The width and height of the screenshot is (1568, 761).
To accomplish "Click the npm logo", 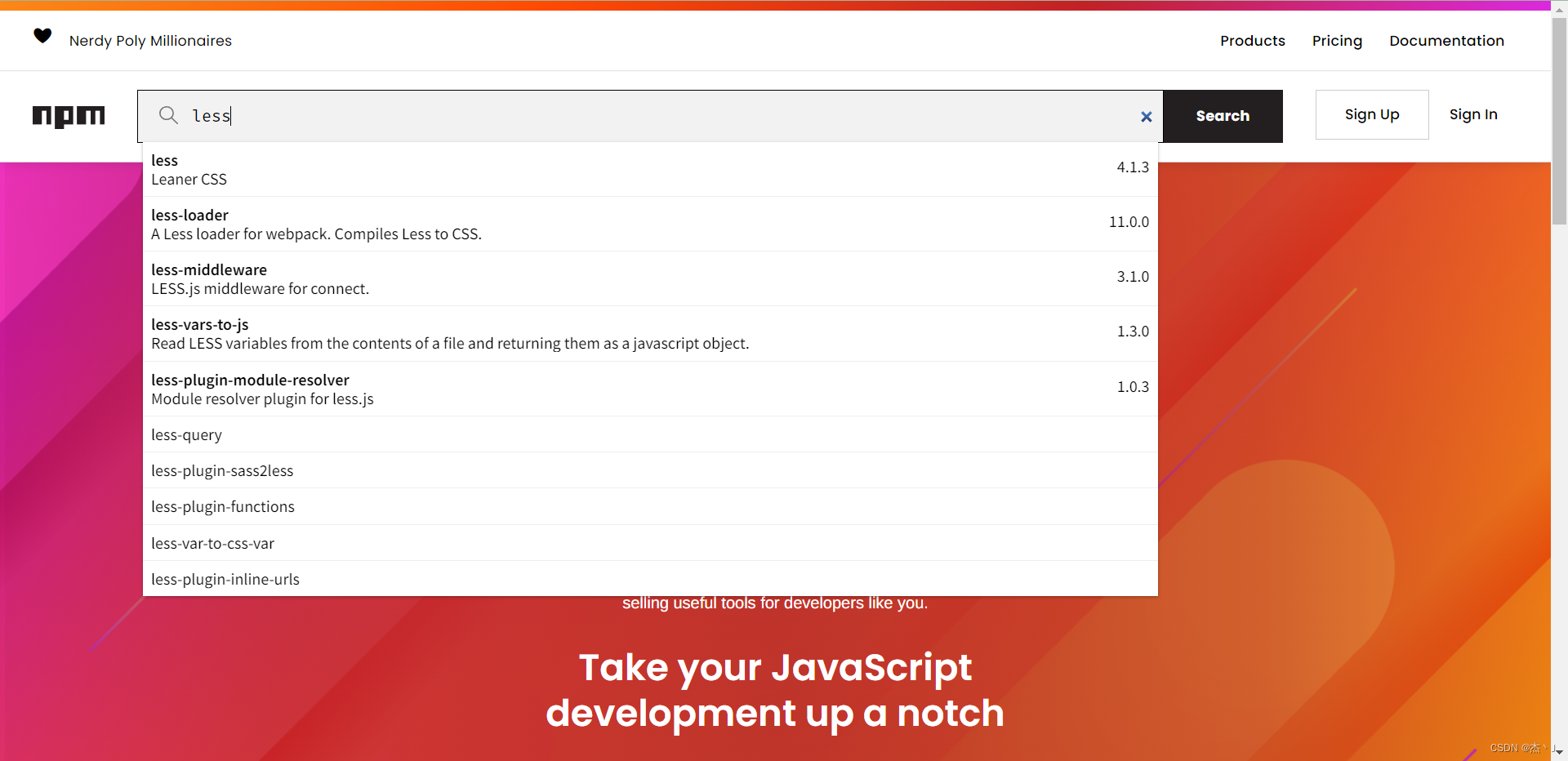I will pyautogui.click(x=69, y=117).
